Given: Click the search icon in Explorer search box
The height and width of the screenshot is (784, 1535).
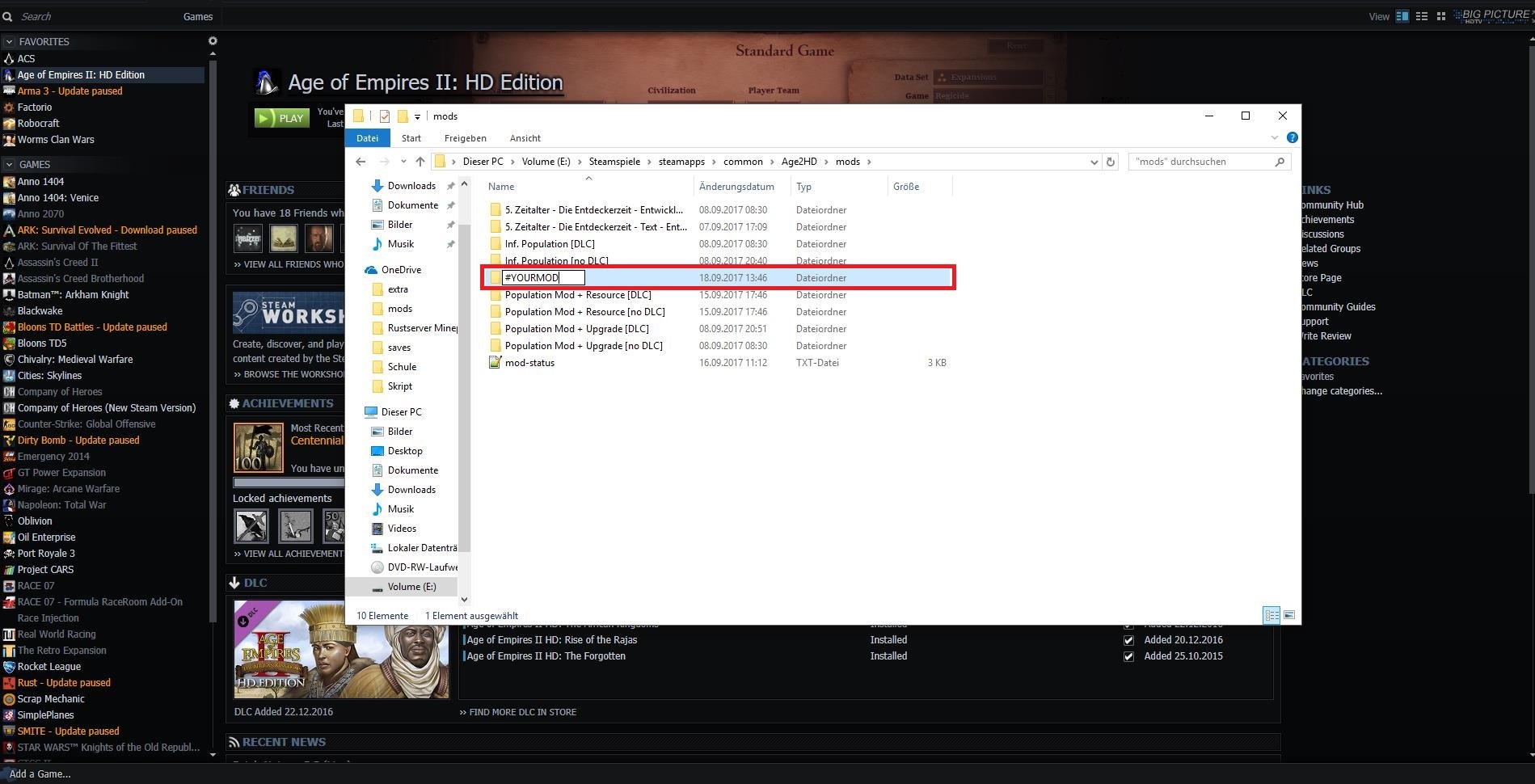Looking at the screenshot, I should tap(1280, 162).
